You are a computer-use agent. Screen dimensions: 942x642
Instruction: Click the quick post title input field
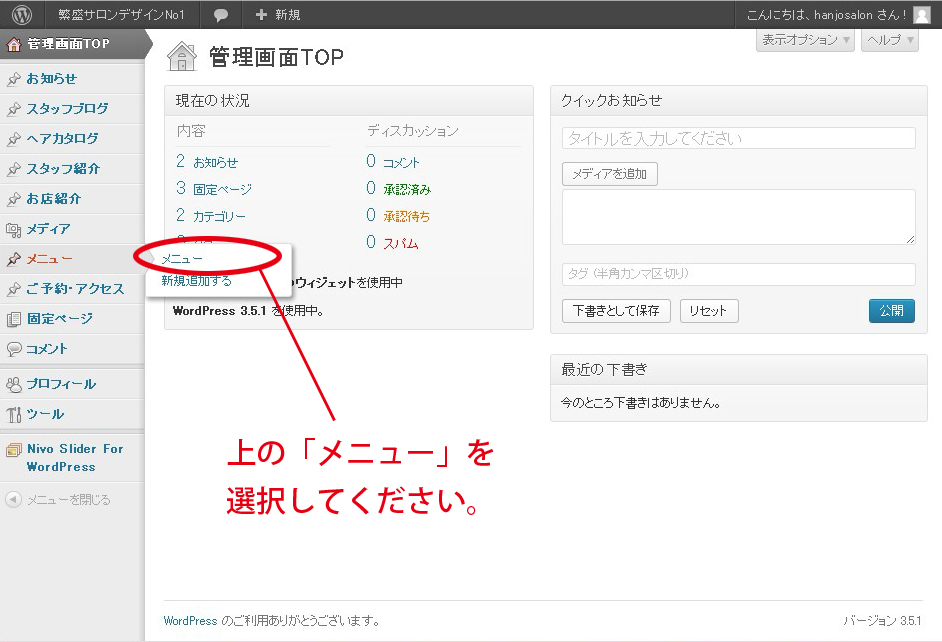738,139
